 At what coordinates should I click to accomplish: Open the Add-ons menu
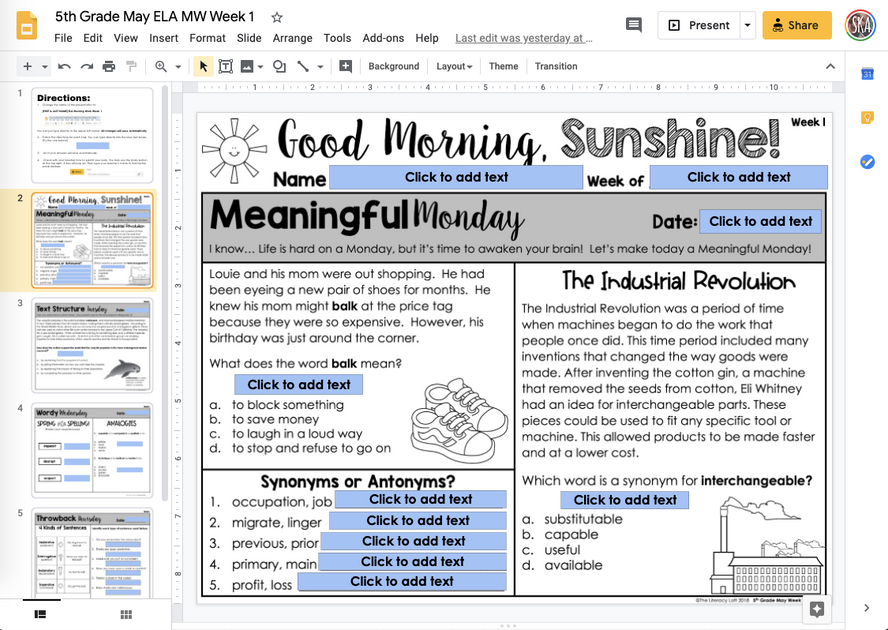(383, 38)
